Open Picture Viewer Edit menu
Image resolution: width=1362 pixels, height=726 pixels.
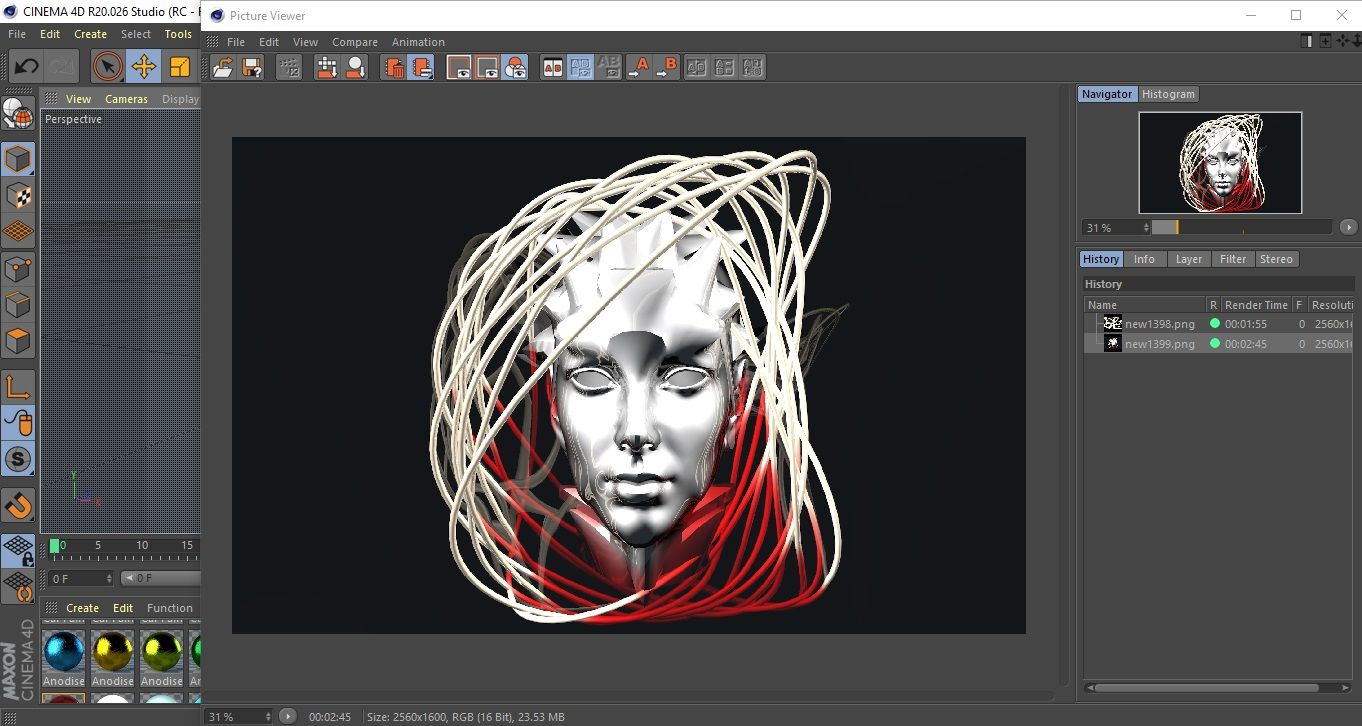click(269, 42)
